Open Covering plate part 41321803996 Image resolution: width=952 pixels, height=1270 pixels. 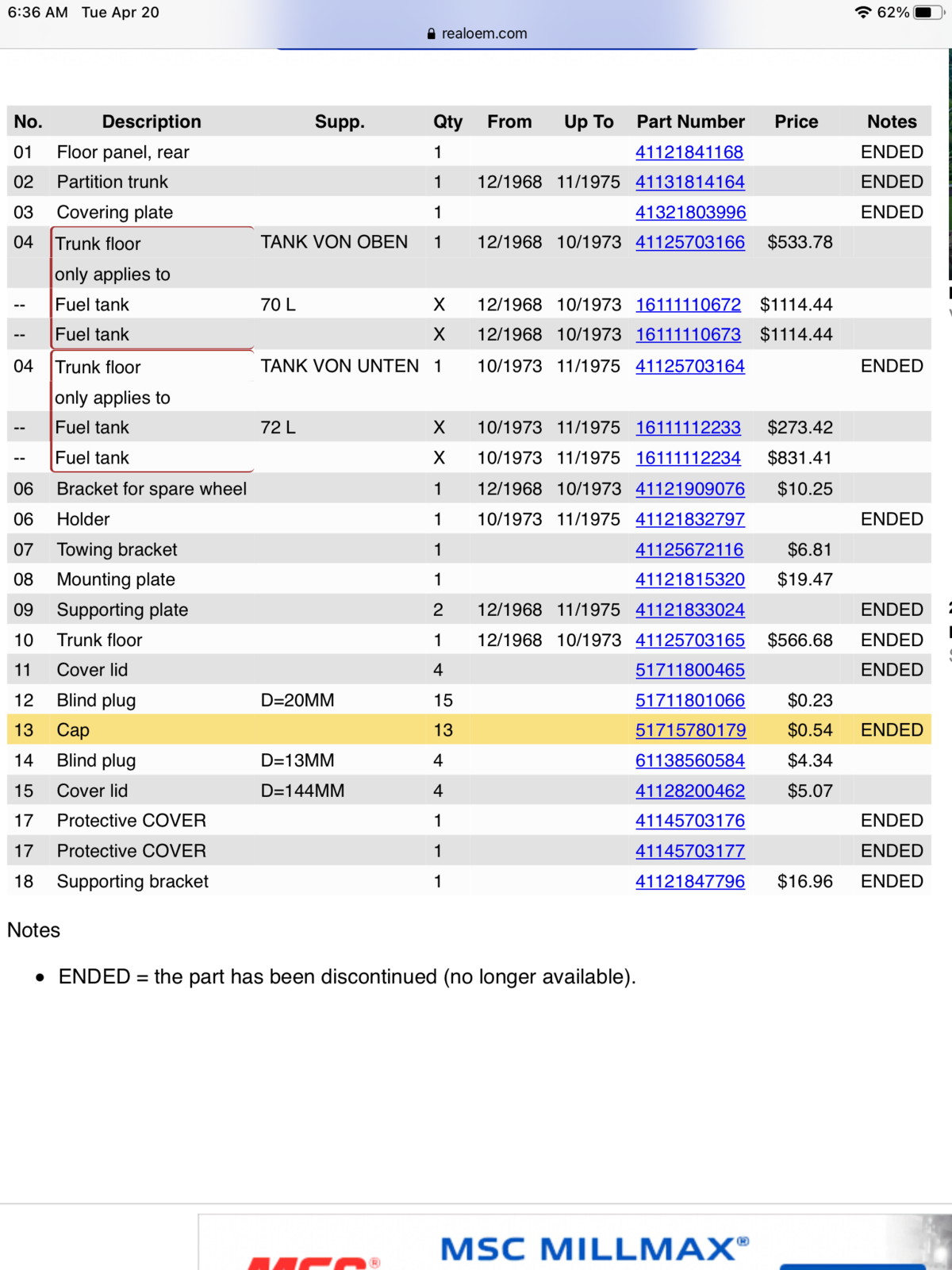pyautogui.click(x=691, y=212)
